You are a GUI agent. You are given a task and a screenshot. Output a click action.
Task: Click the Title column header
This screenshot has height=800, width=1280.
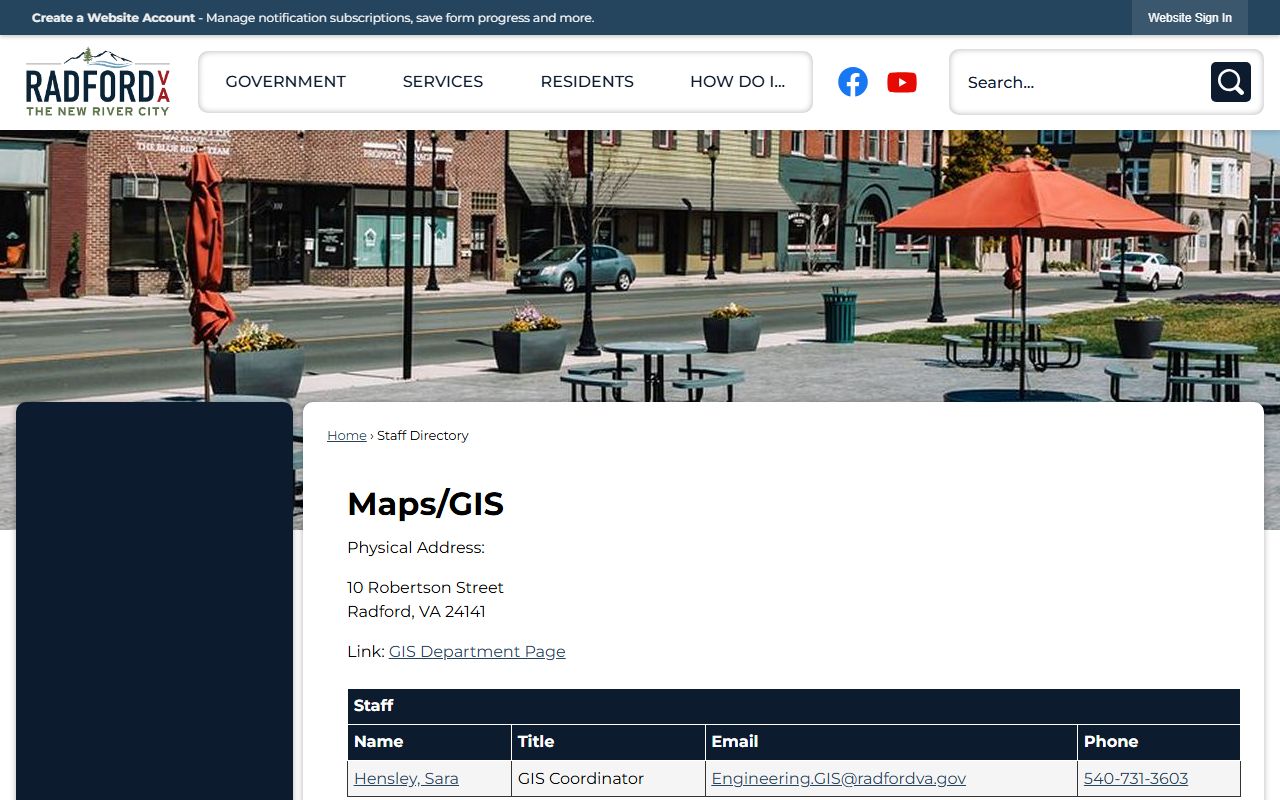coord(608,742)
